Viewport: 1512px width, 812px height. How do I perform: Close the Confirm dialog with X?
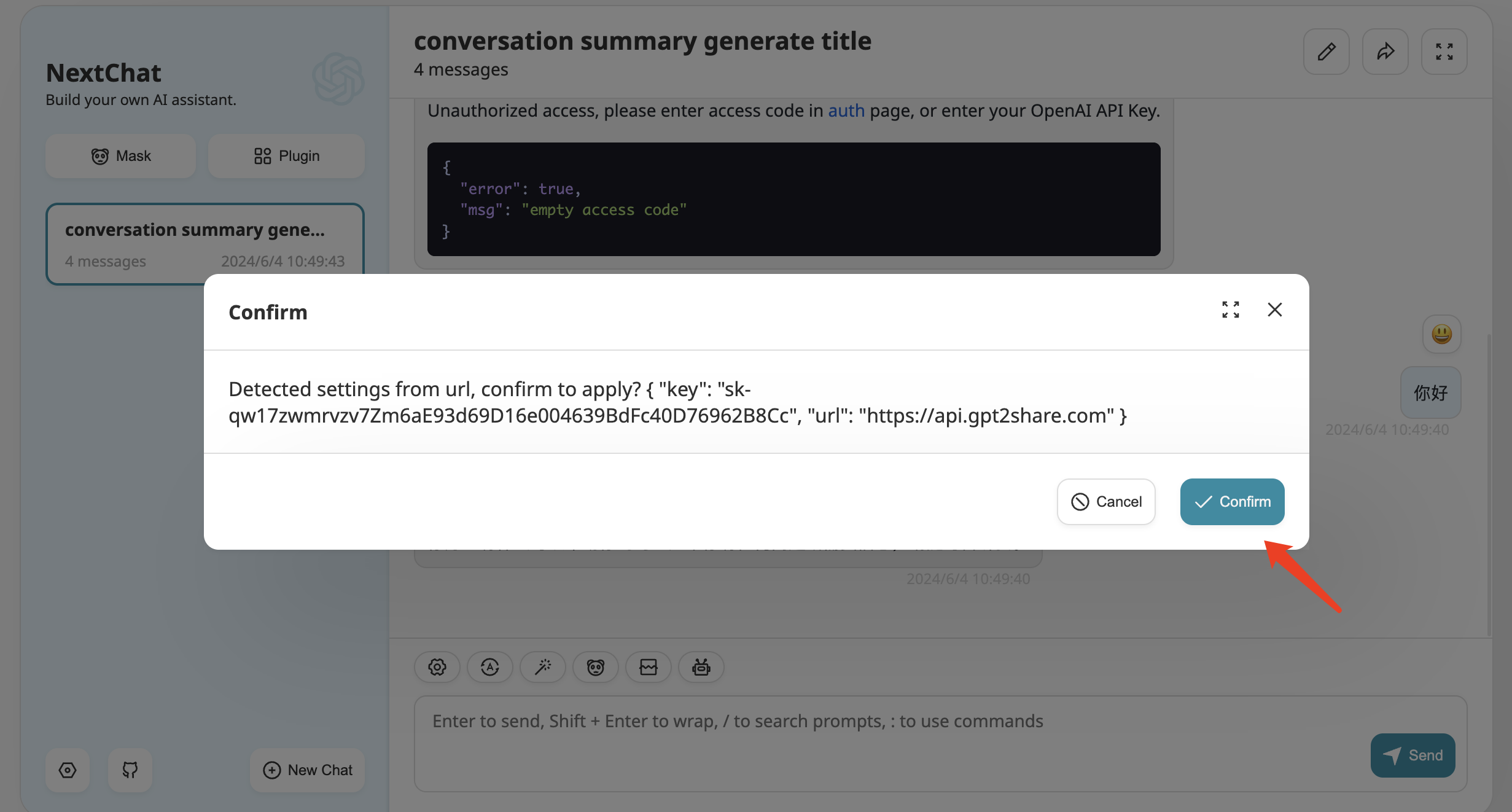[x=1275, y=310]
